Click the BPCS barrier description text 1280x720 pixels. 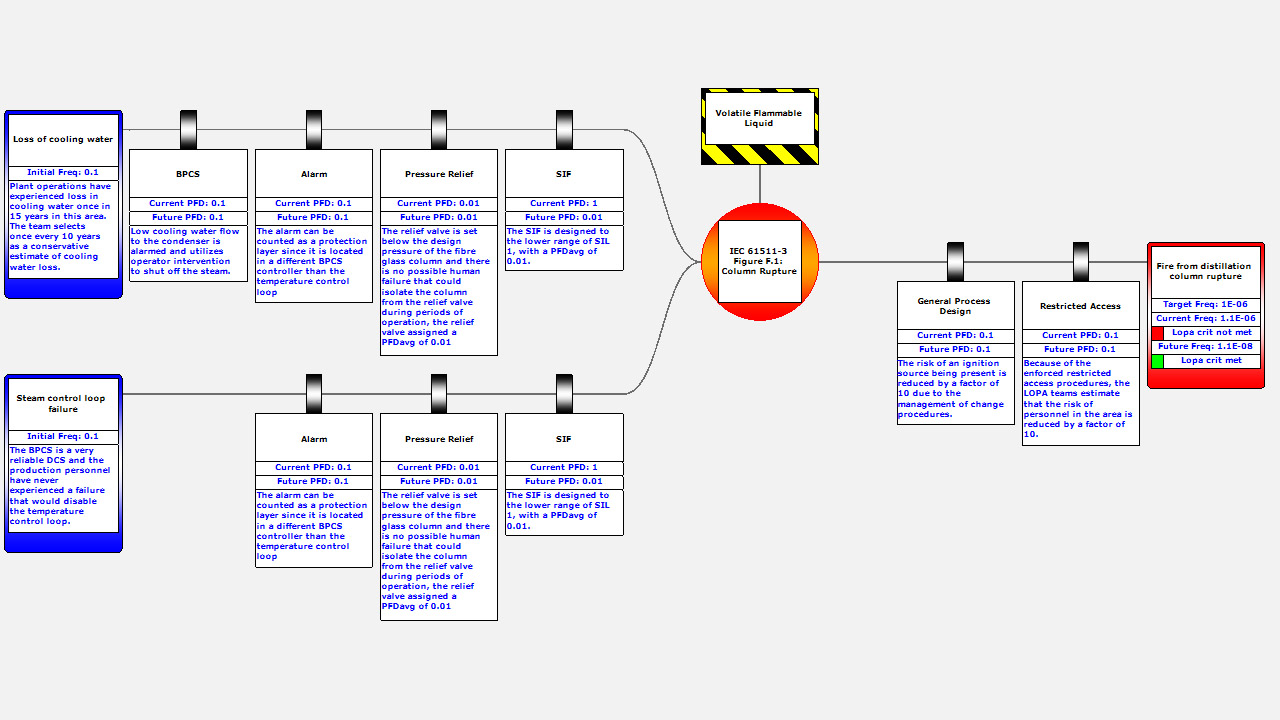188,252
